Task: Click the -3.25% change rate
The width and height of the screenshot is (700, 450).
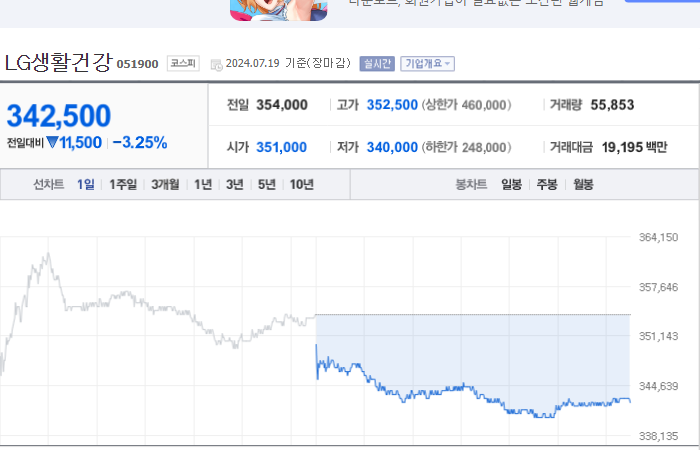Action: (x=140, y=143)
